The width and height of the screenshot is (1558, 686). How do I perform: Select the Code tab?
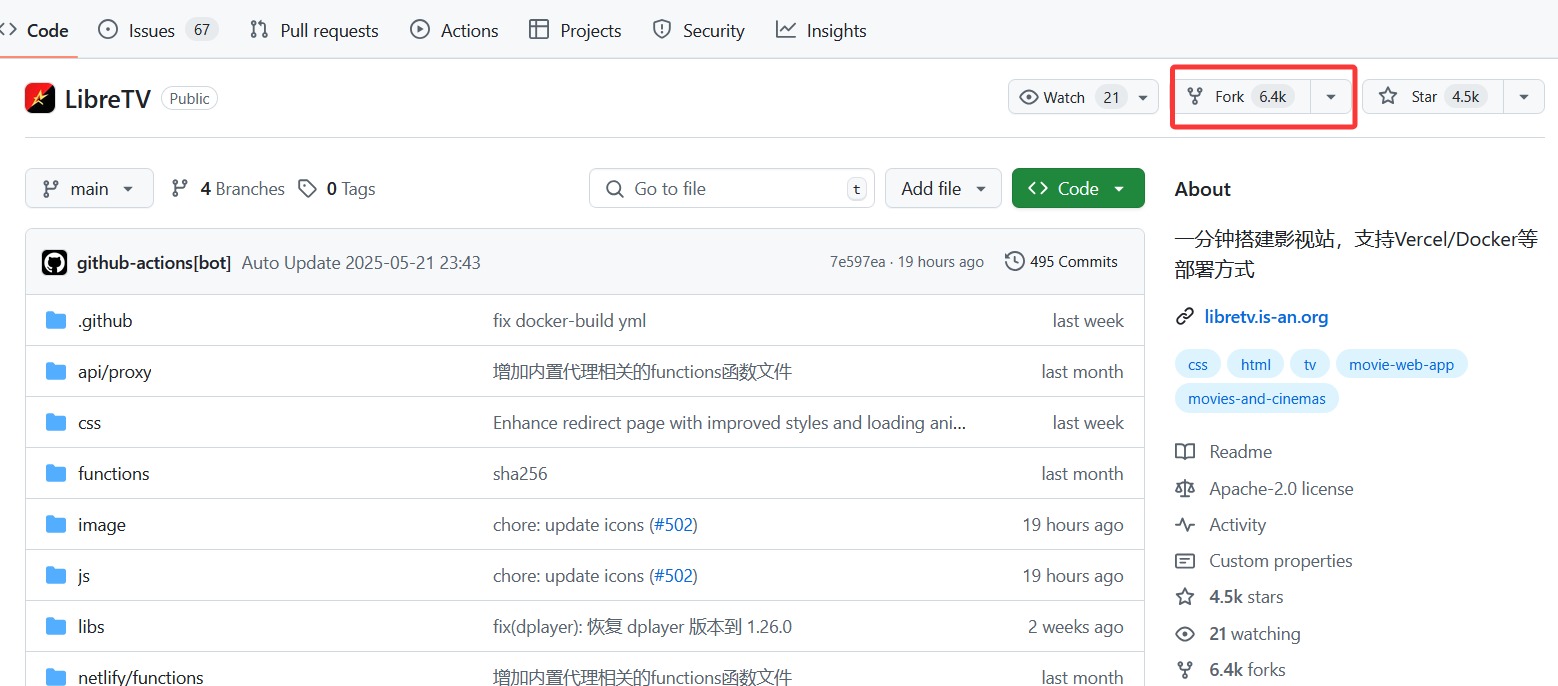[x=36, y=30]
